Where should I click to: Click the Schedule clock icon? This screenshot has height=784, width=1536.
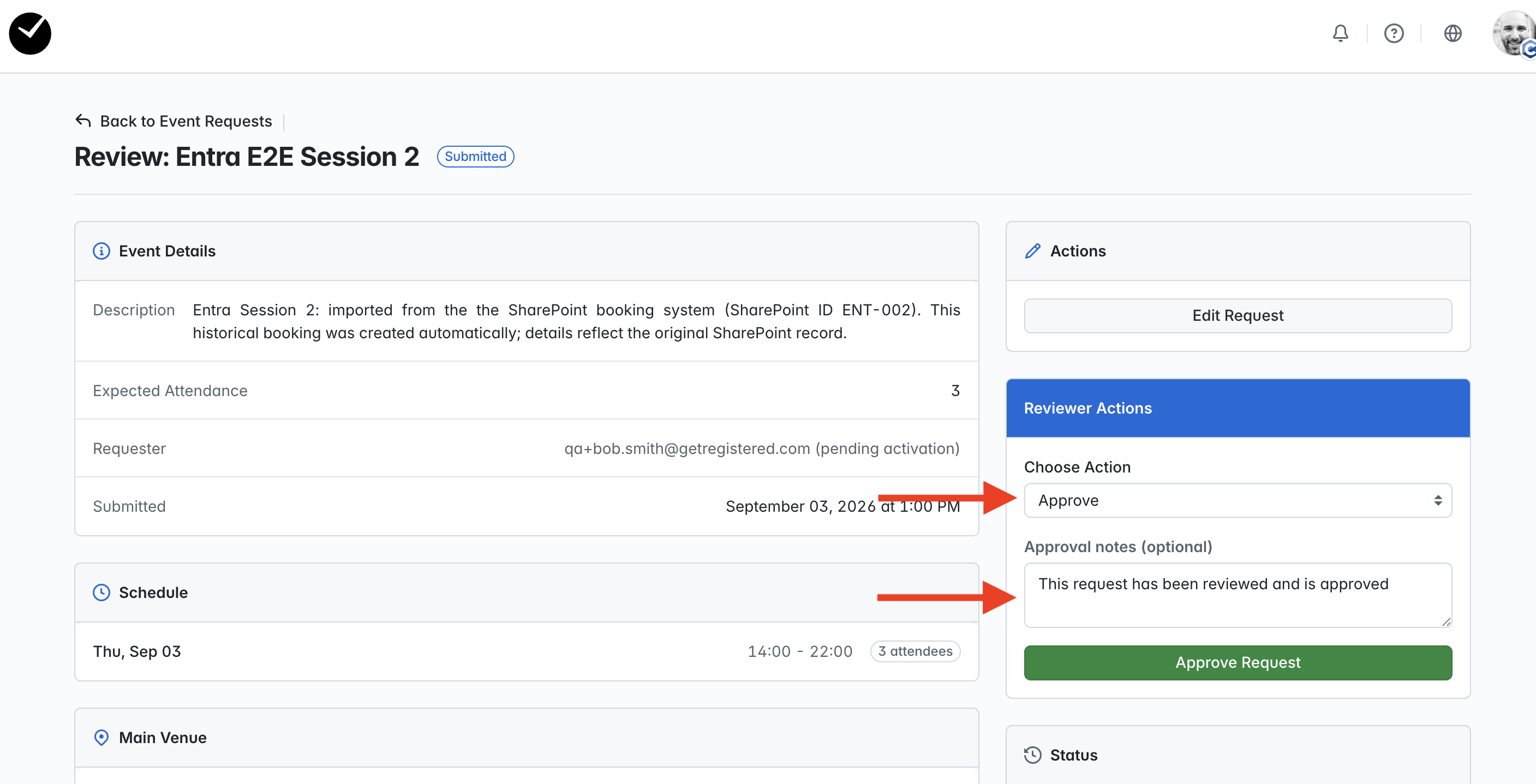(x=101, y=593)
